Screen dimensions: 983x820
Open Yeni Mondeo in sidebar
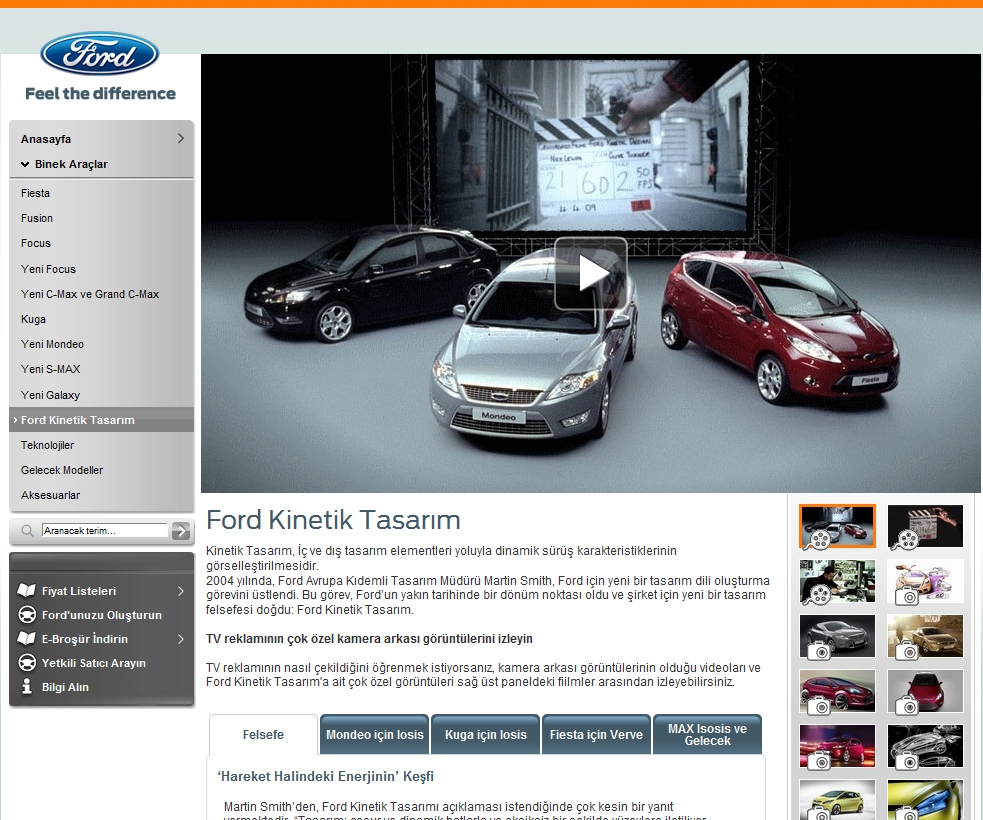(52, 344)
